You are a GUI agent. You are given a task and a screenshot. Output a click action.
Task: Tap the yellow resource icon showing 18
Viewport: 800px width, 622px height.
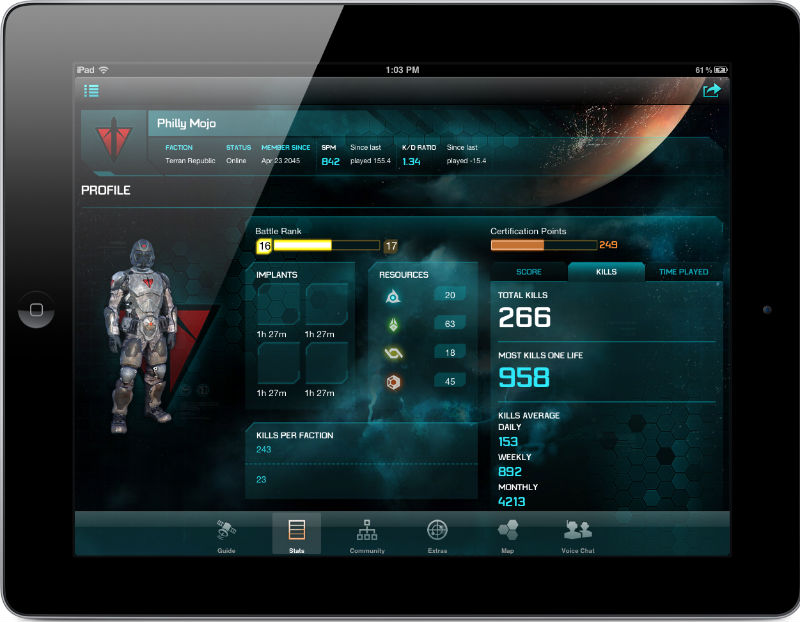pyautogui.click(x=394, y=352)
